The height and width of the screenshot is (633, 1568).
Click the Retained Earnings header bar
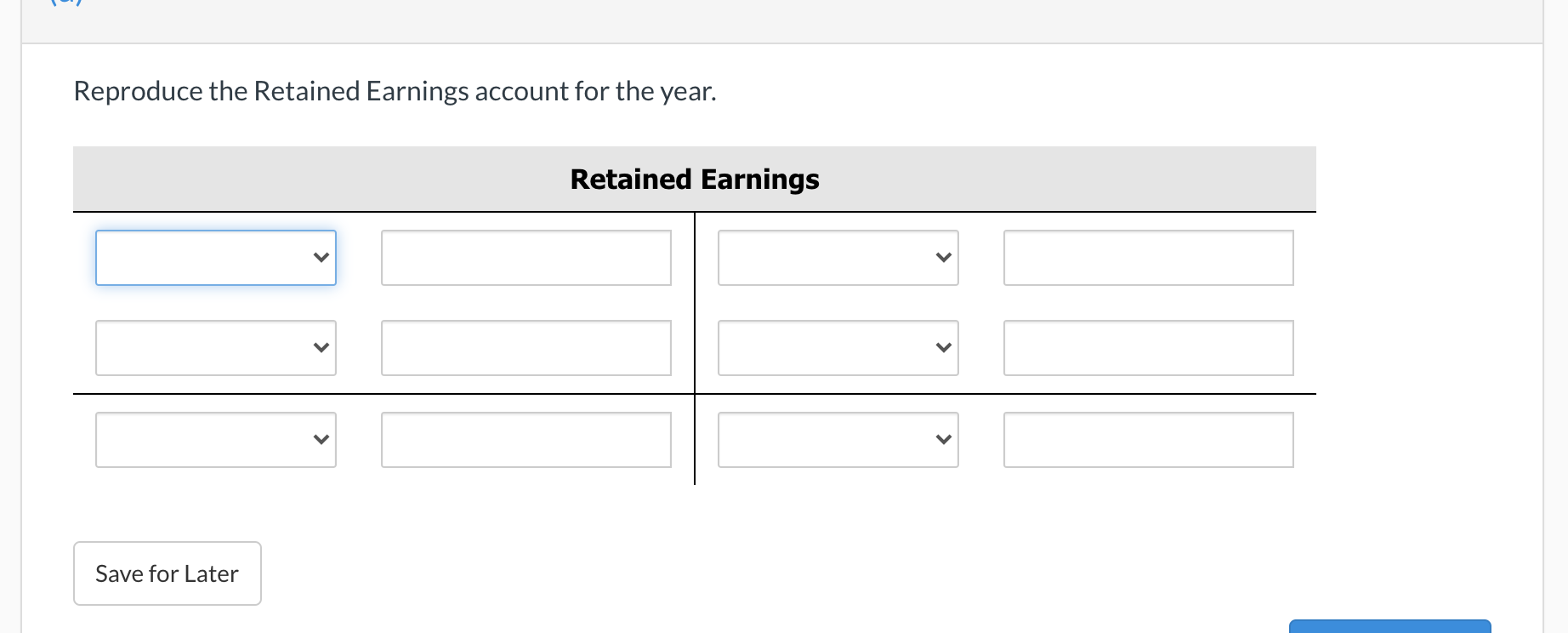point(694,179)
